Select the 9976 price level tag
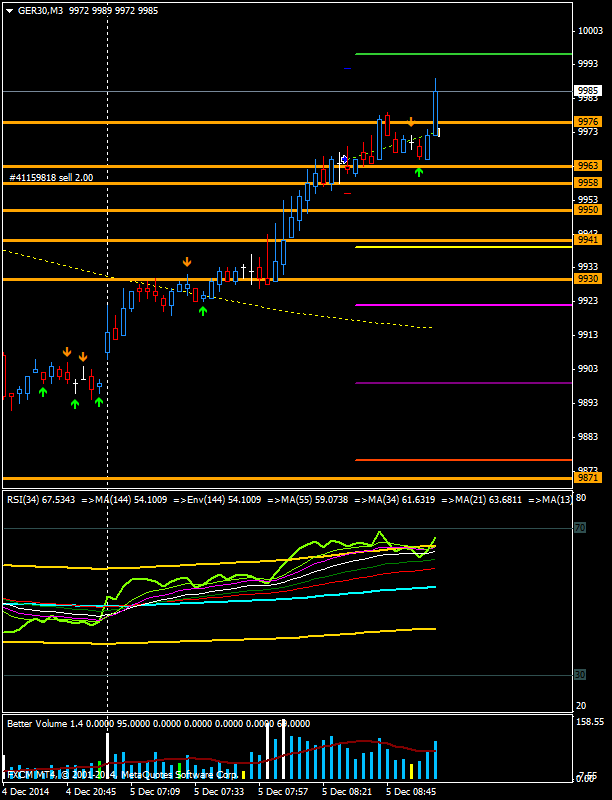 (x=588, y=122)
